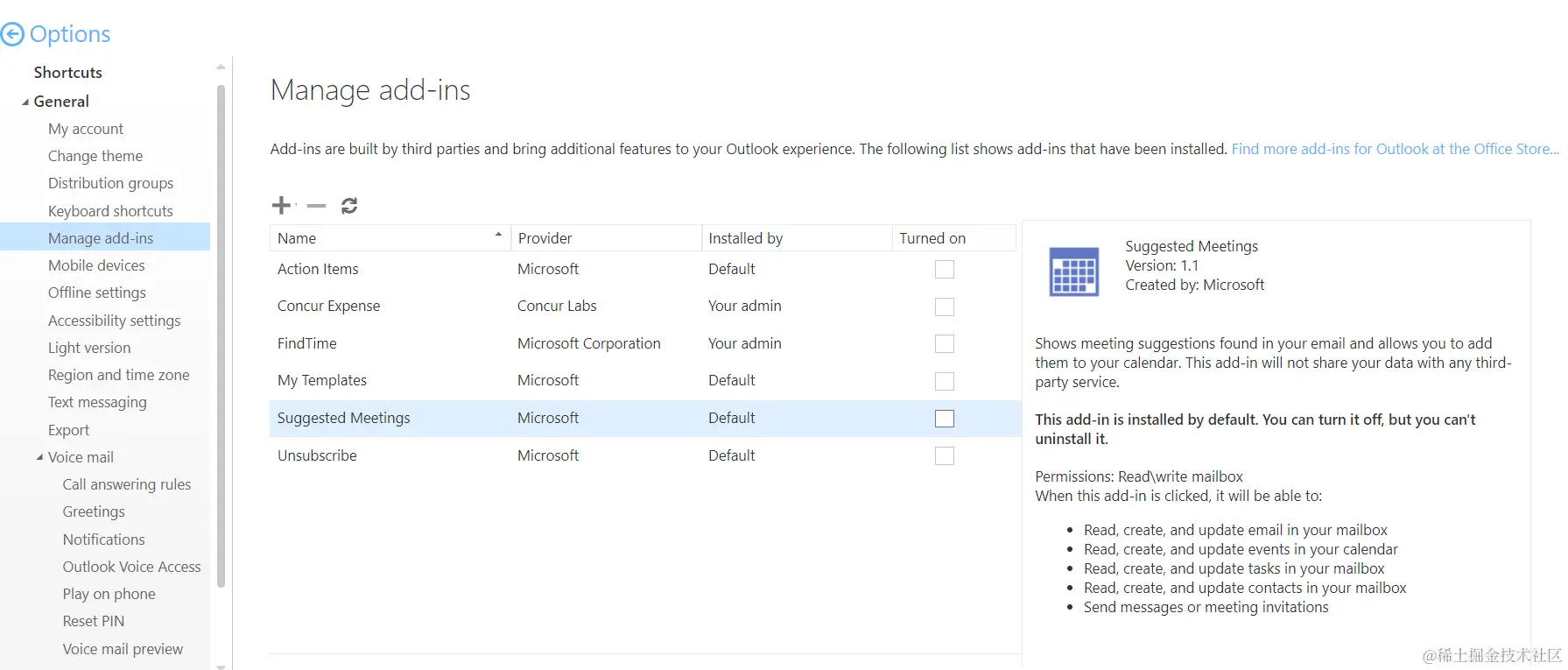Image resolution: width=1568 pixels, height=670 pixels.
Task: Open Shortcuts in the sidebar
Action: point(68,73)
